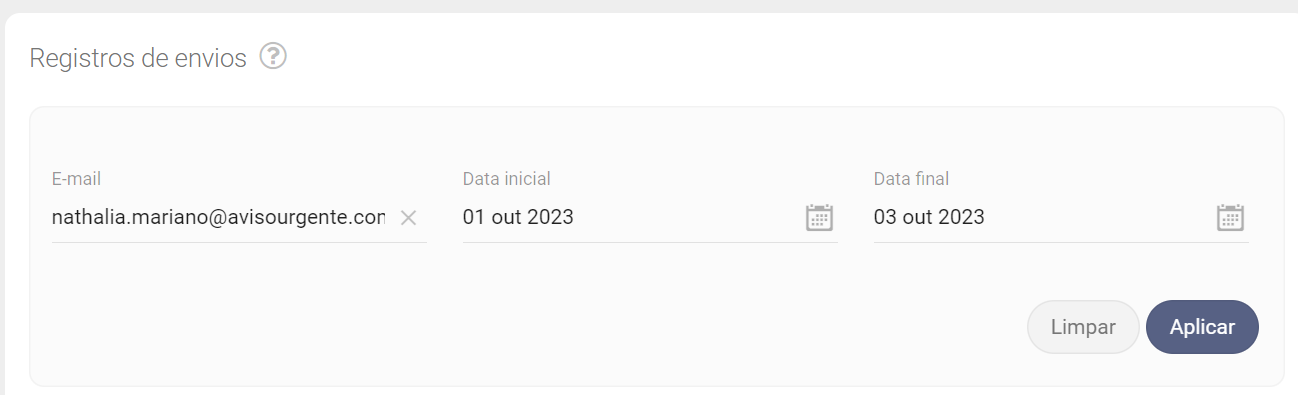Focus the E-mail input field
1298x395 pixels.
220,217
